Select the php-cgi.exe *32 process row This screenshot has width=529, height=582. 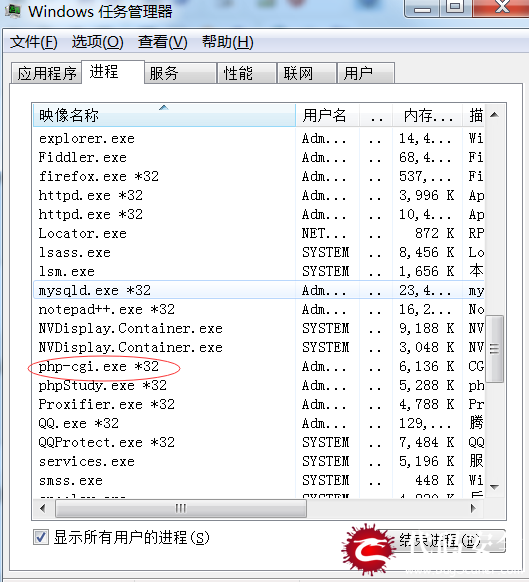tap(259, 366)
